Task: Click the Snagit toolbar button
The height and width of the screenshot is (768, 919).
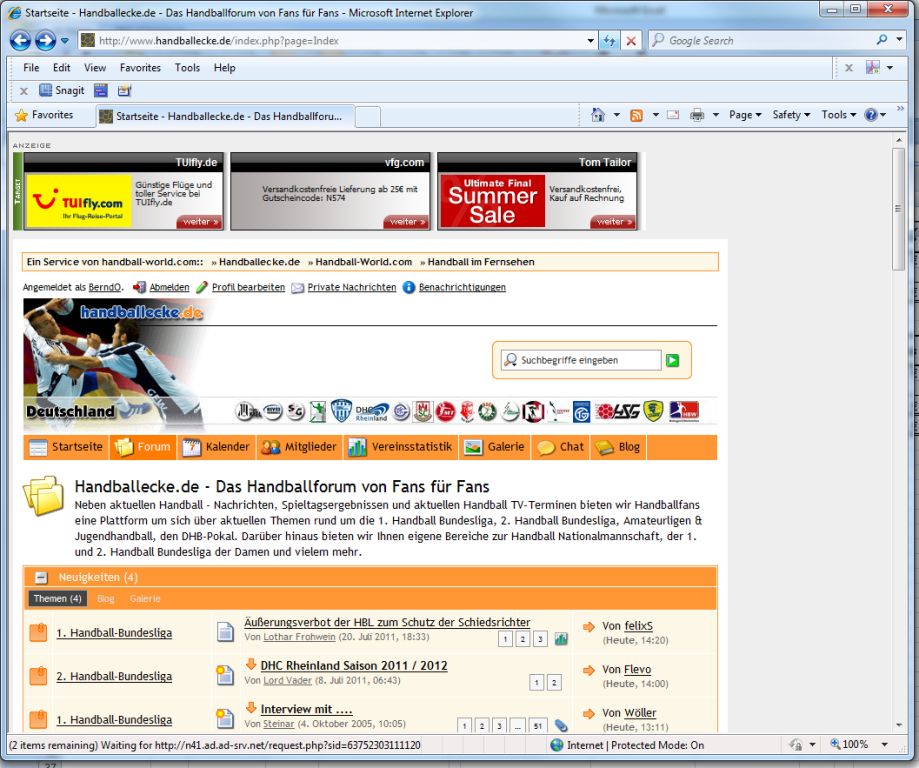Action: 62,90
